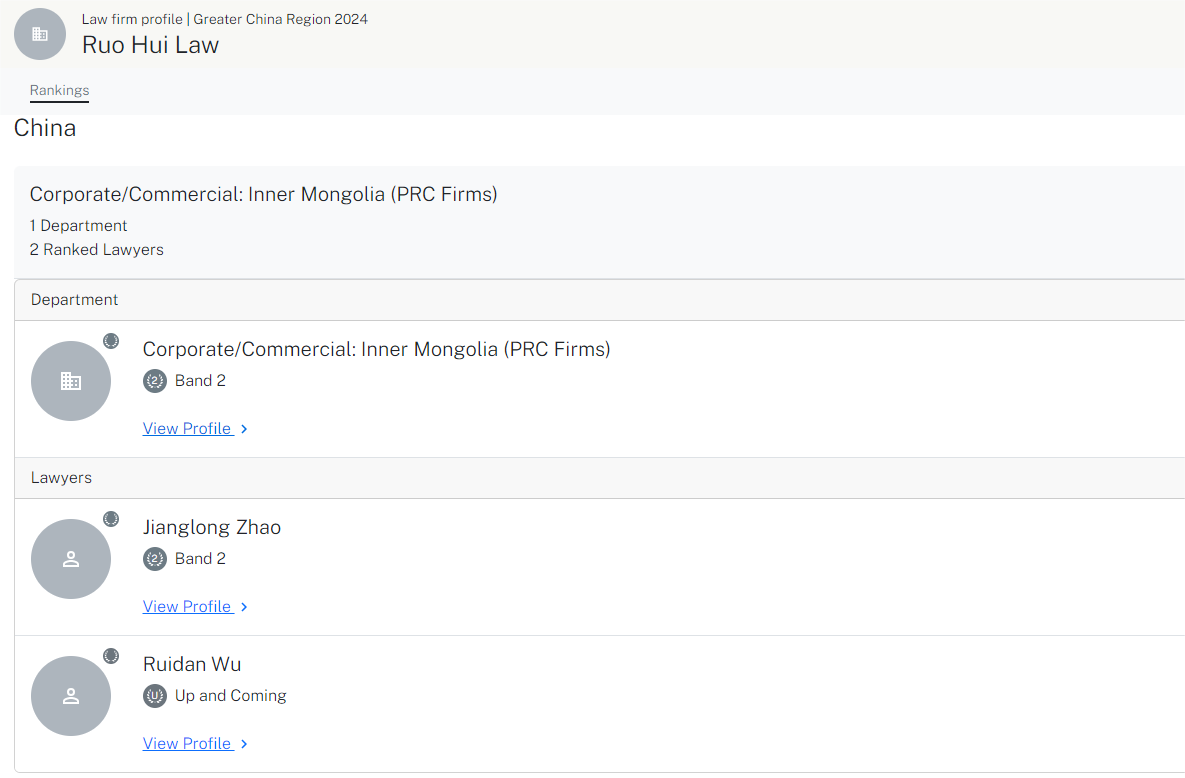Viewport: 1185px width, 778px height.
Task: Click Jianglong Zhao's Band 2 laurel icon
Action: click(x=155, y=559)
